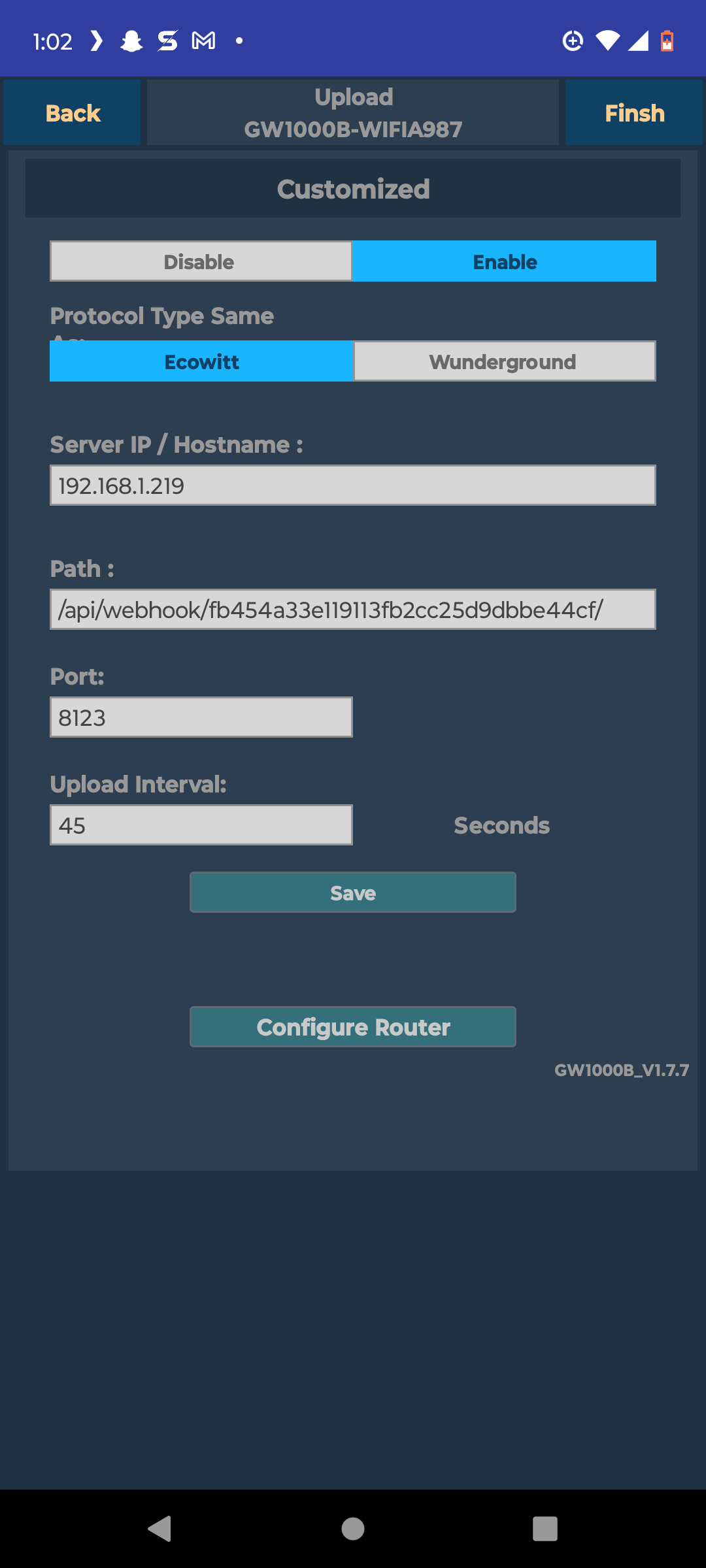Viewport: 706px width, 1568px height.
Task: Edit the Upload Interval seconds field
Action: pos(201,825)
